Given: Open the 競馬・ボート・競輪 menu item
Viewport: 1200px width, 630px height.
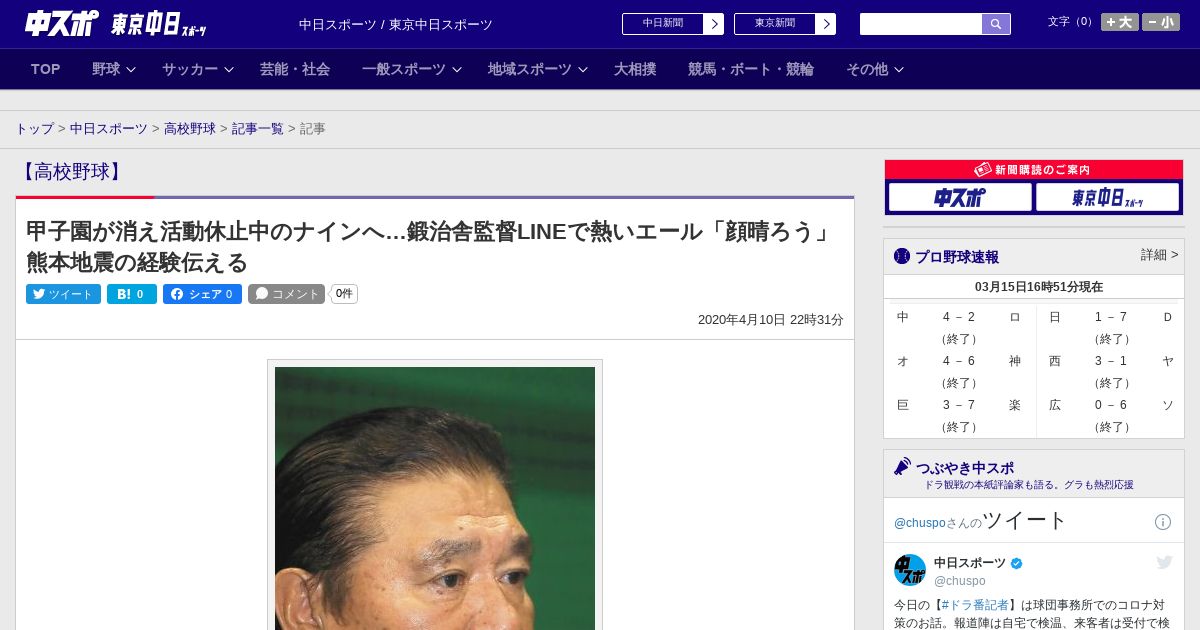Looking at the screenshot, I should coord(751,69).
